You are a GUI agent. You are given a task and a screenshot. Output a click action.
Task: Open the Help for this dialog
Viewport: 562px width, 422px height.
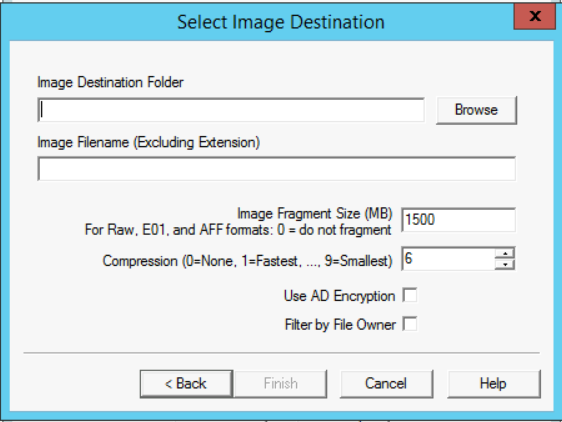click(x=494, y=384)
